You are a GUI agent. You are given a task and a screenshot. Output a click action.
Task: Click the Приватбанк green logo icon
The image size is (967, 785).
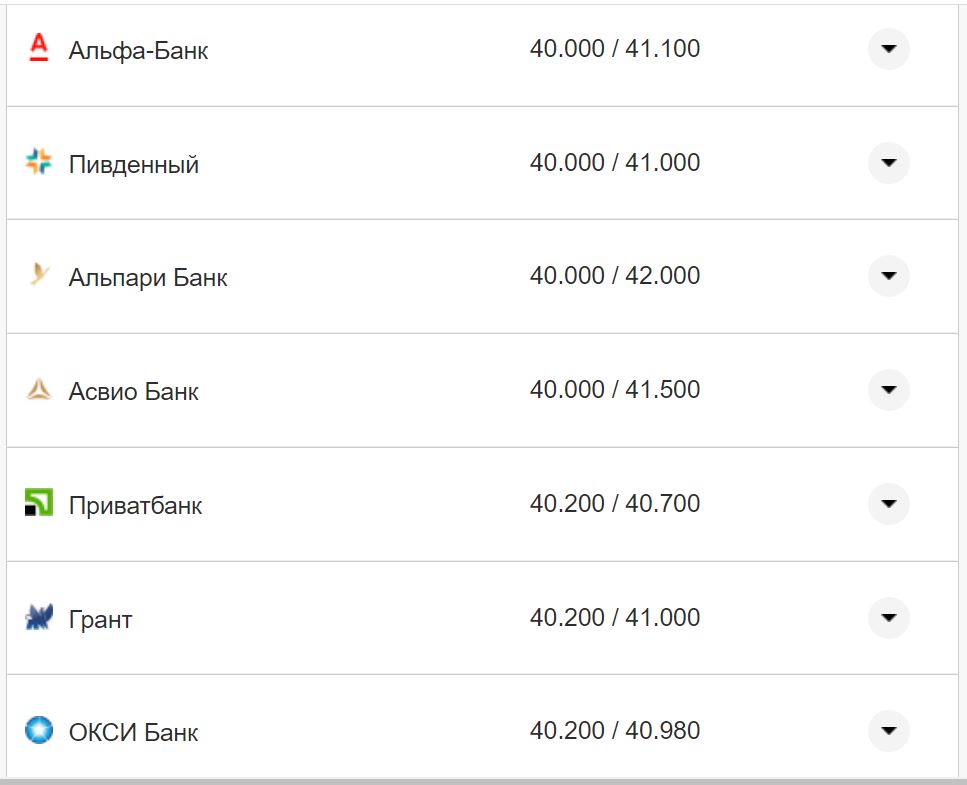coord(38,503)
